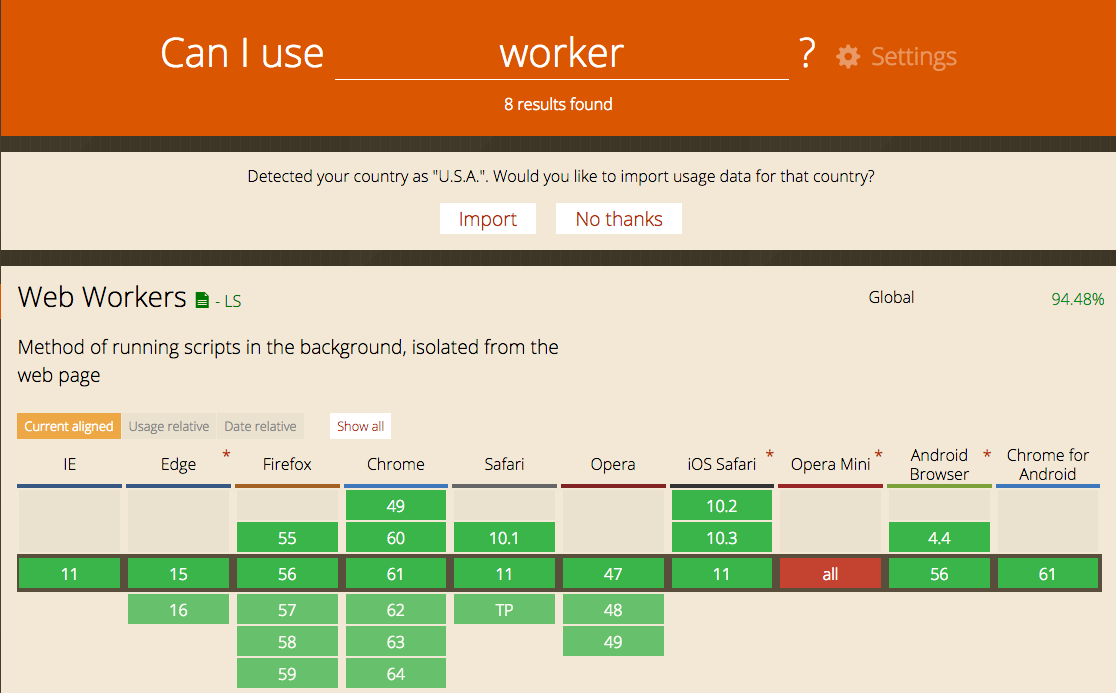Screen dimensions: 1116x693
Task: Click the iOS Safari note asterisk
Action: pos(769,454)
